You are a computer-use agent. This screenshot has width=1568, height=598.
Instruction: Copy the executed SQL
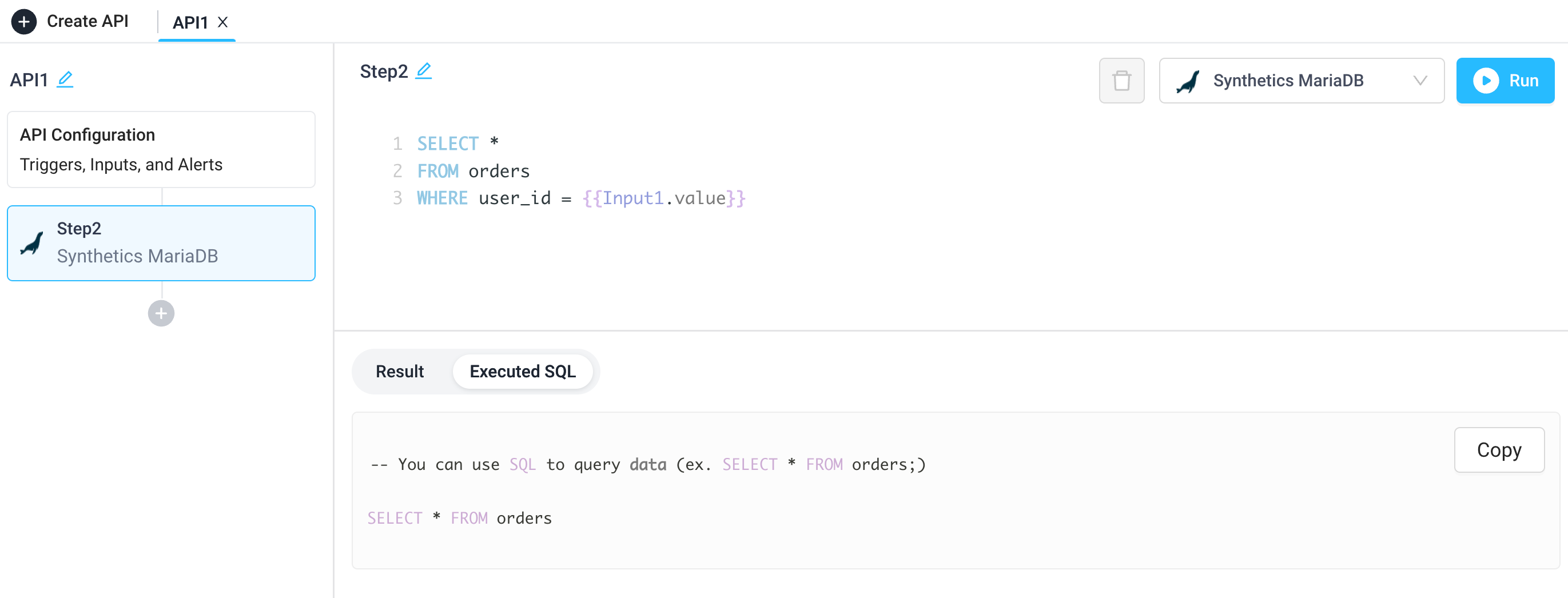[x=1499, y=449]
